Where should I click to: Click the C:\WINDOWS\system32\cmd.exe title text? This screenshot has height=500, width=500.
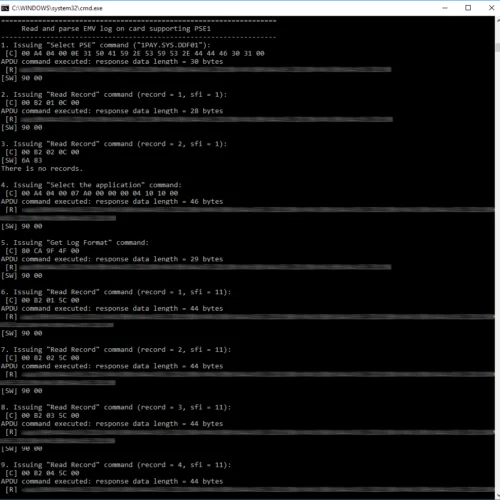pyautogui.click(x=57, y=8)
